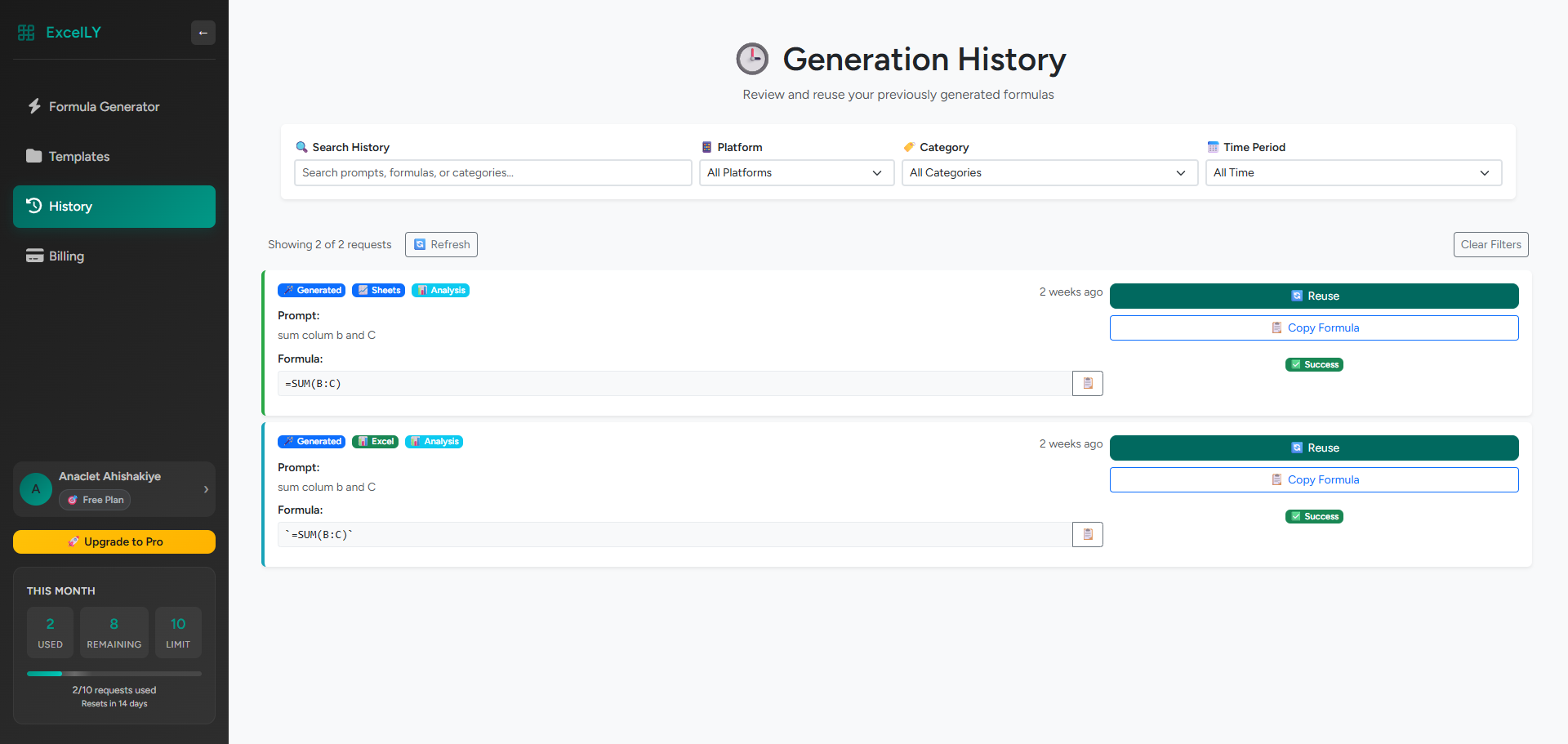Viewport: 1568px width, 744px height.
Task: Click the Analysis badge on the first request
Action: tap(440, 290)
